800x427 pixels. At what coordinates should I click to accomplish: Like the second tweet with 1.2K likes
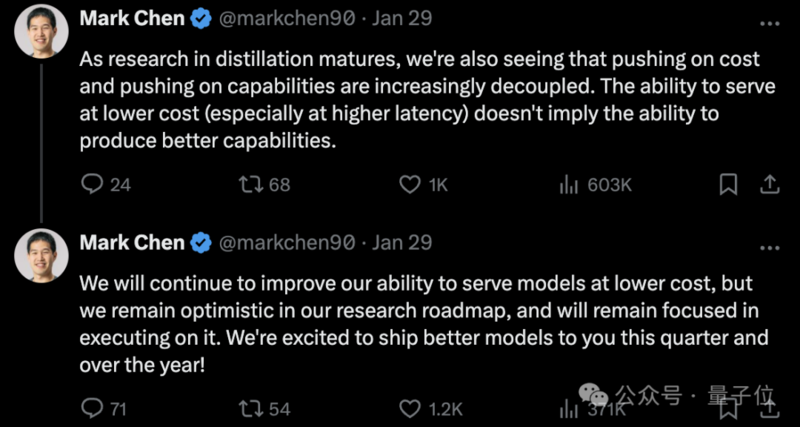tap(410, 409)
